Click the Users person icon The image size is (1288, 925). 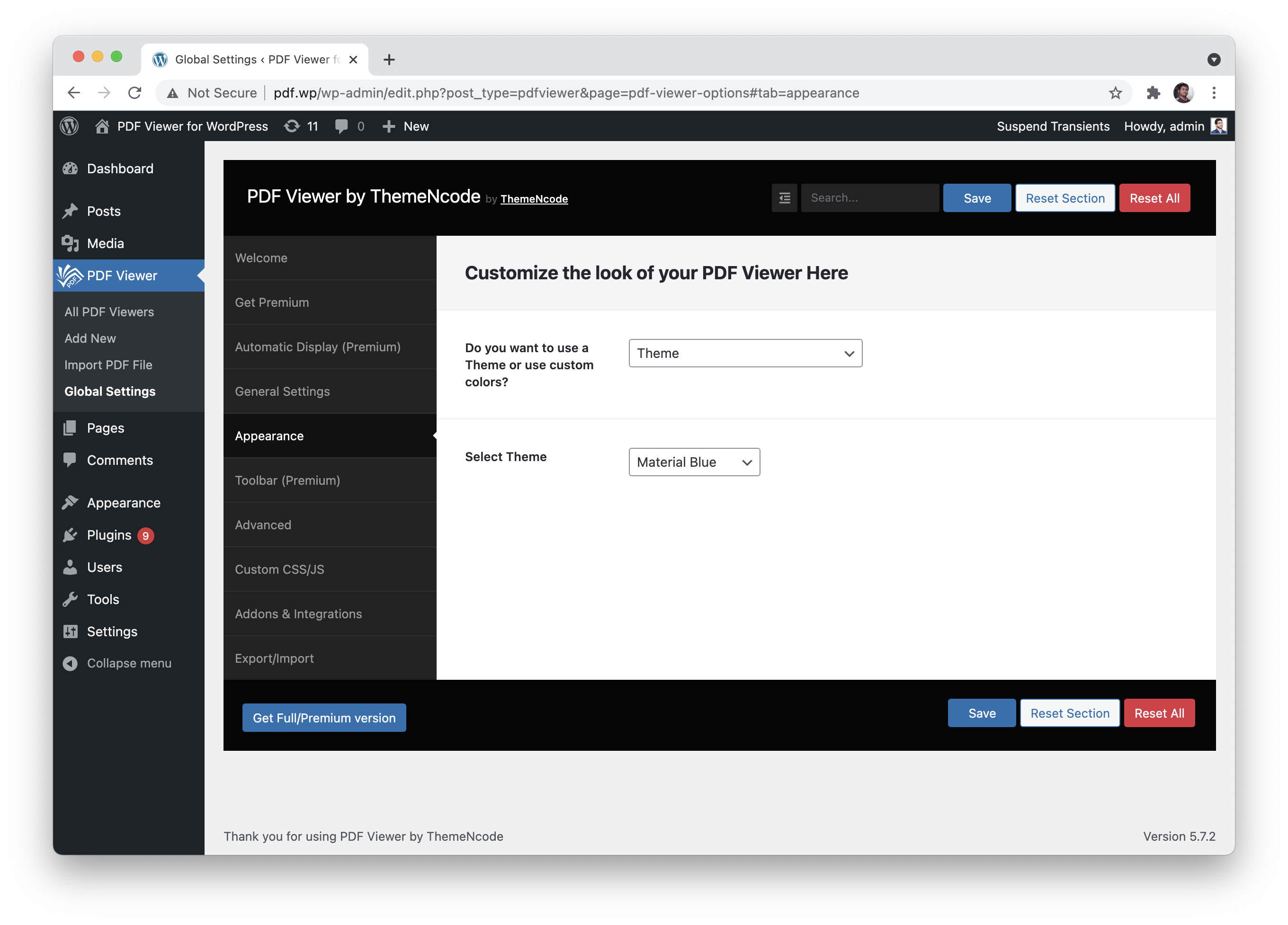pyautogui.click(x=71, y=567)
